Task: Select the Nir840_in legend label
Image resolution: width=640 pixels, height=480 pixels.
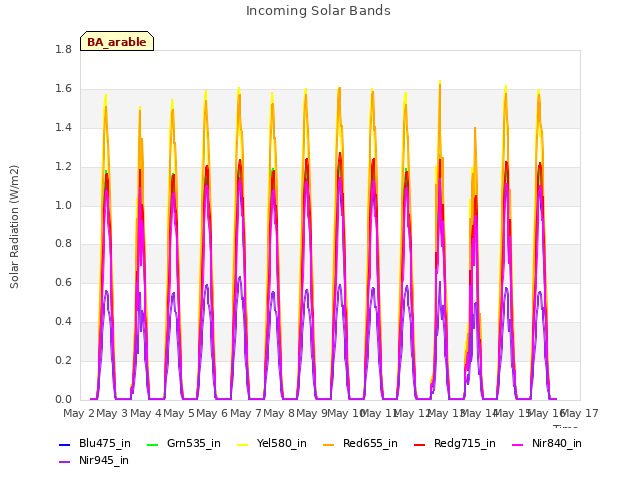Action: pos(557,444)
